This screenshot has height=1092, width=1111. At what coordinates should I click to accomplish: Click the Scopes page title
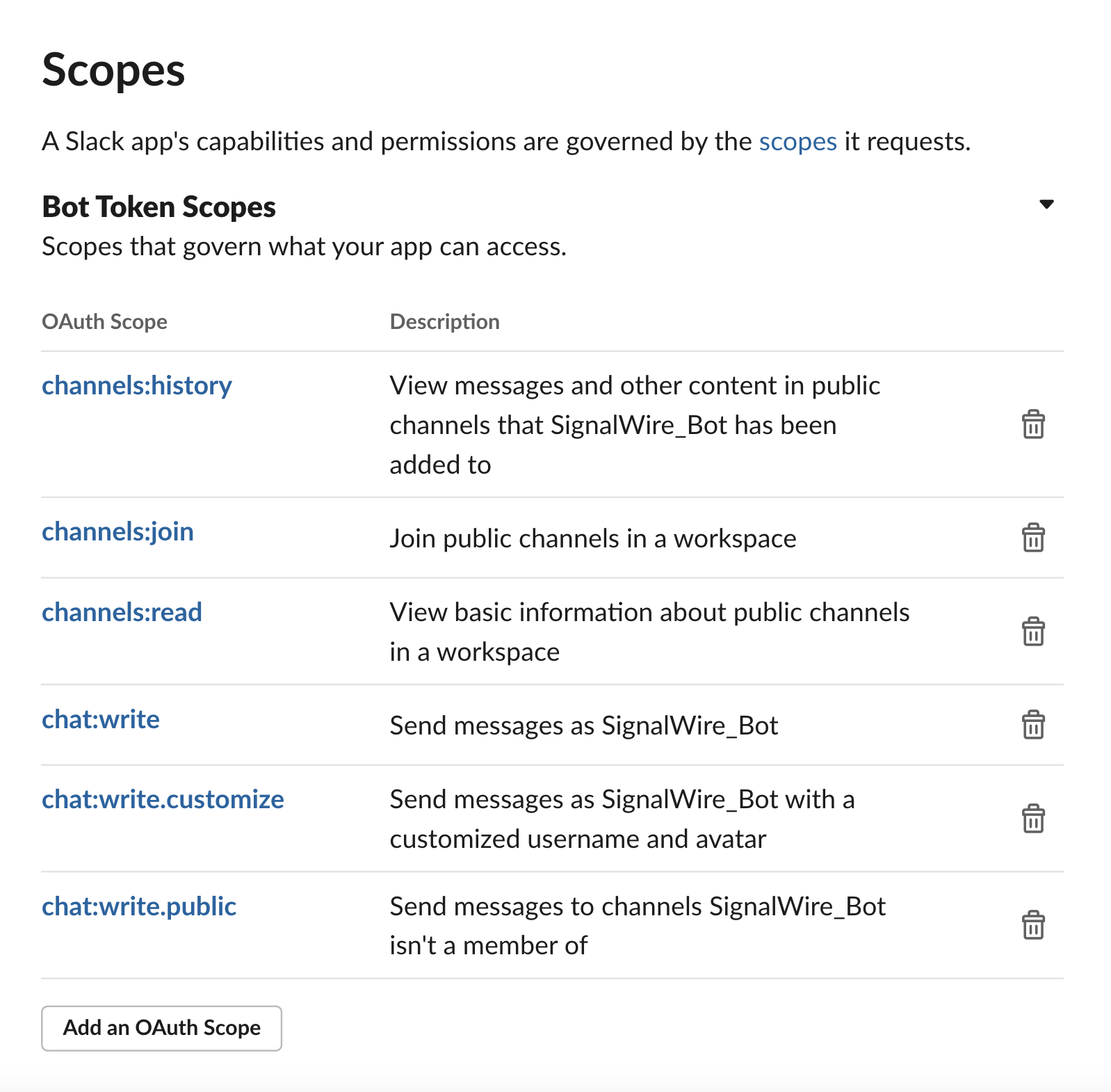[x=113, y=71]
